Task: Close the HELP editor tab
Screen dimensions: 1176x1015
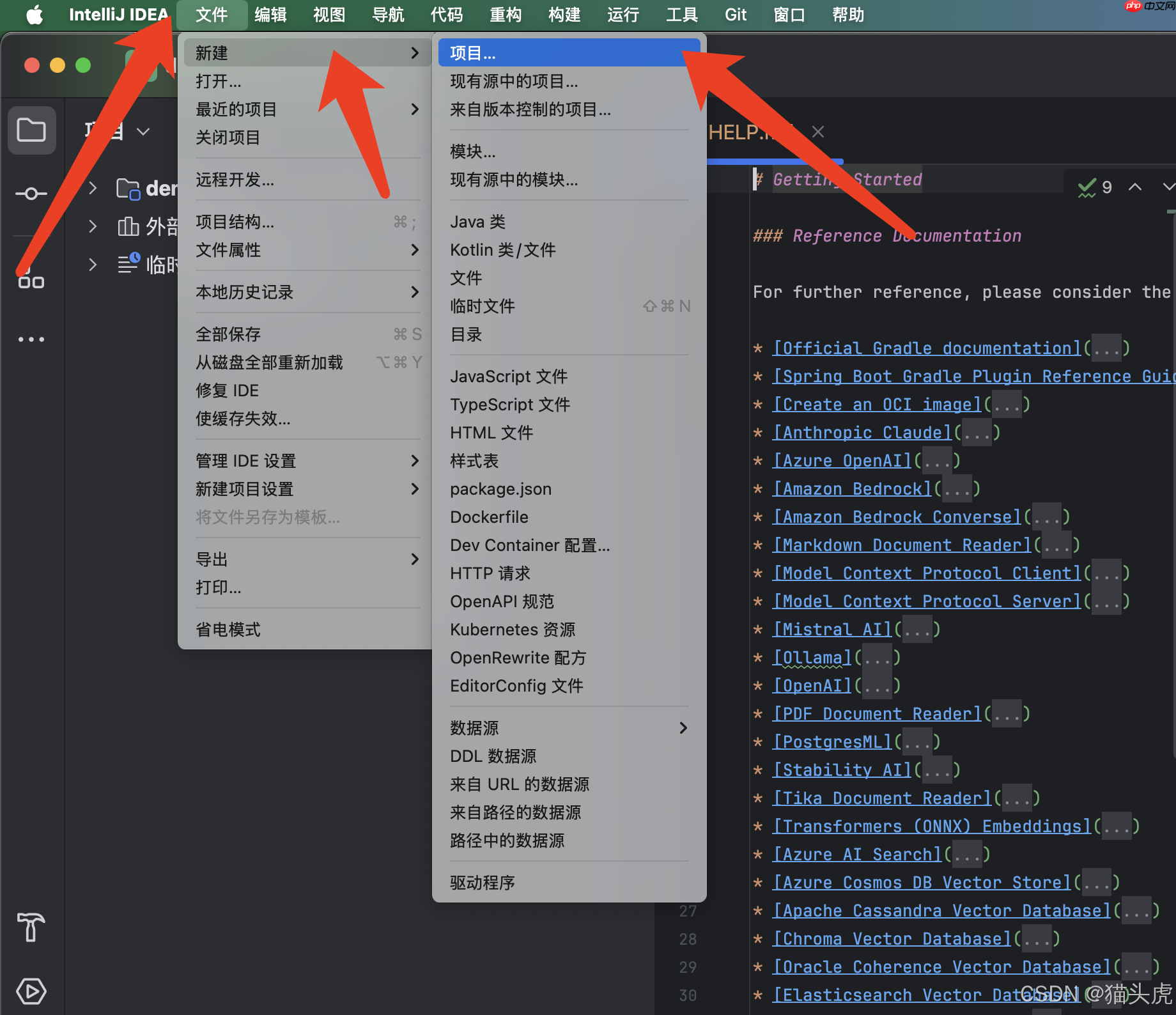Action: point(817,132)
